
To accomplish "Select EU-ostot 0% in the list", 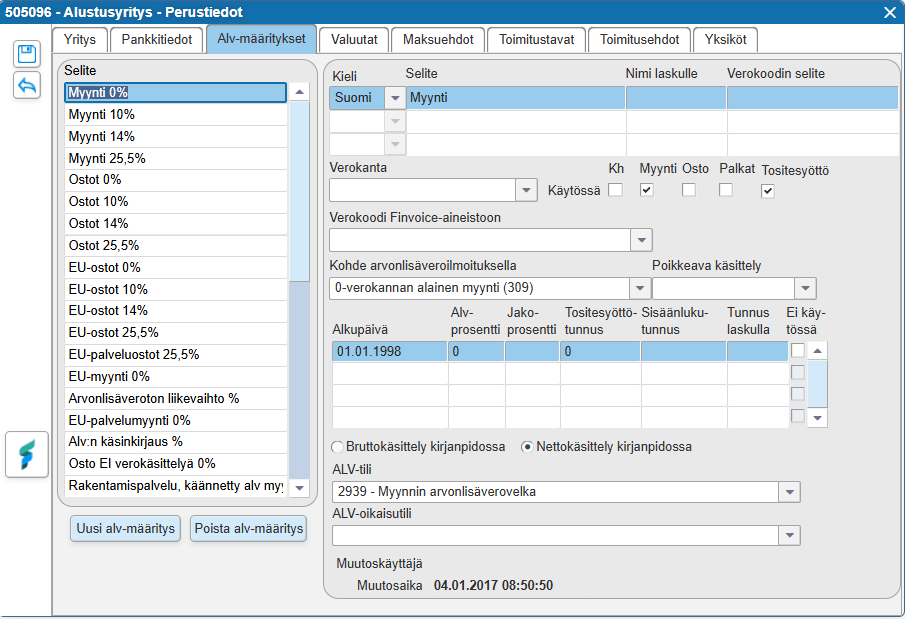I will 175,267.
